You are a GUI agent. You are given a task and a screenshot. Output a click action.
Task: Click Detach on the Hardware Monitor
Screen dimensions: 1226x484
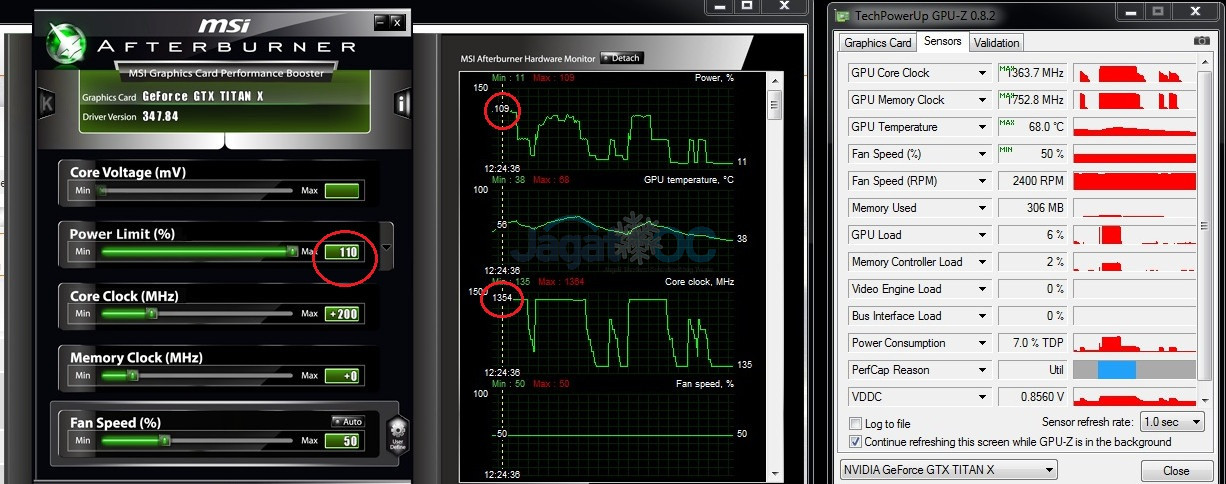pos(620,58)
